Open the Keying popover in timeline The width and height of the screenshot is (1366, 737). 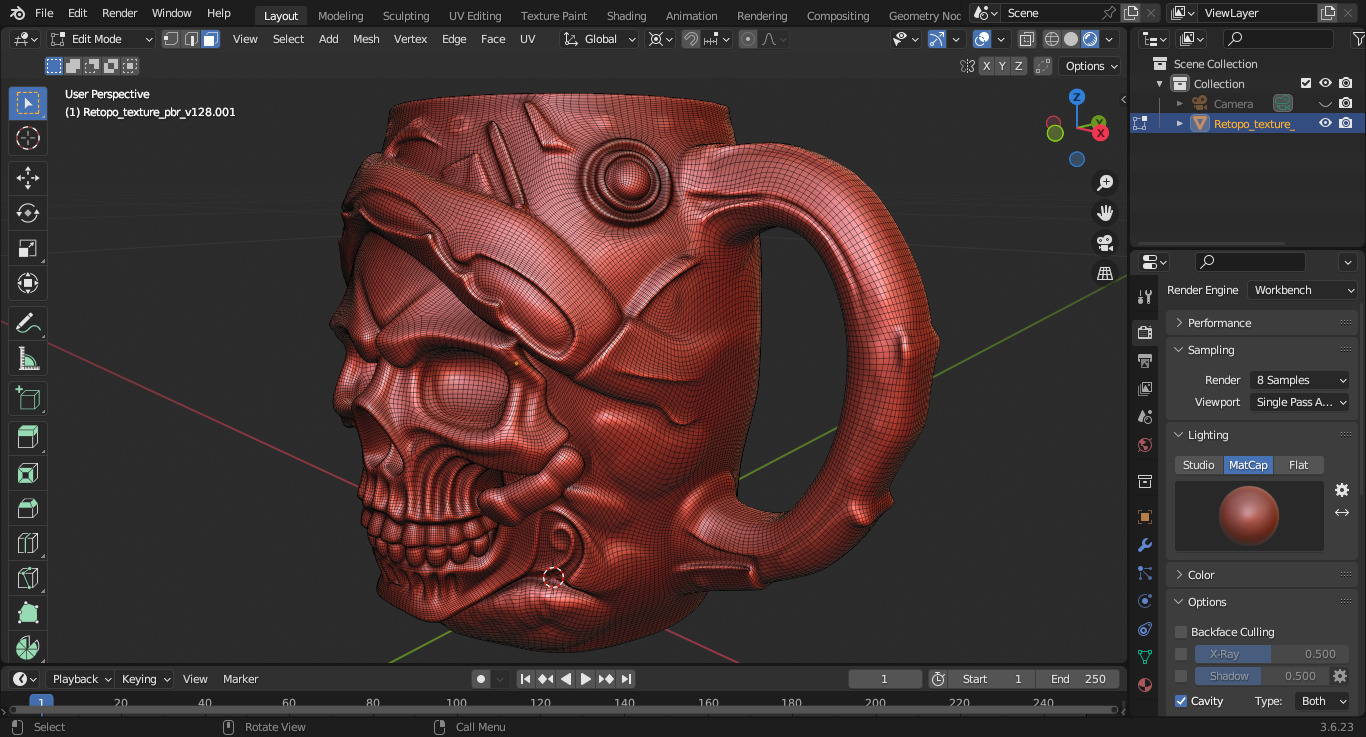click(146, 679)
